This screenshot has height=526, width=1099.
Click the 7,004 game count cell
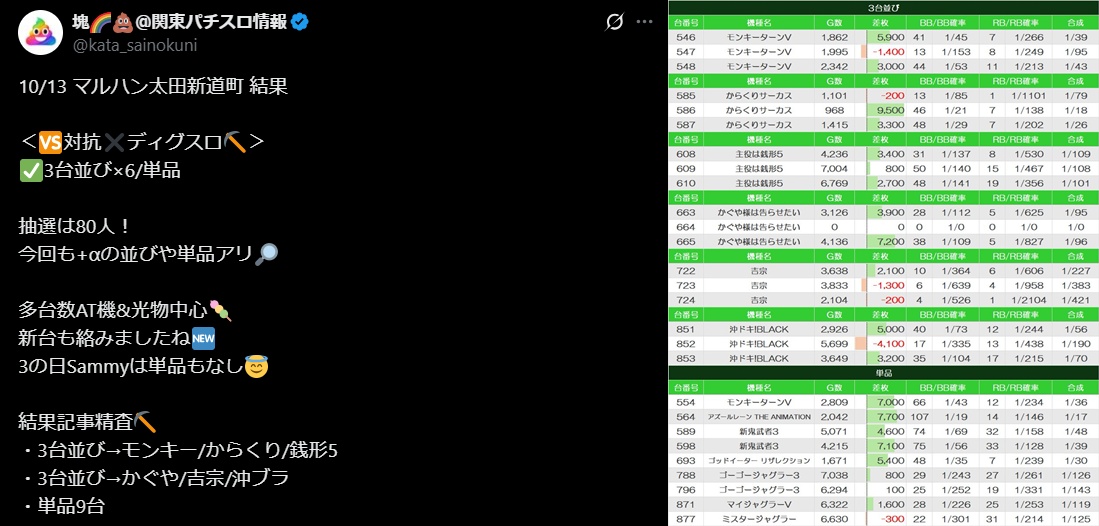[x=834, y=169]
